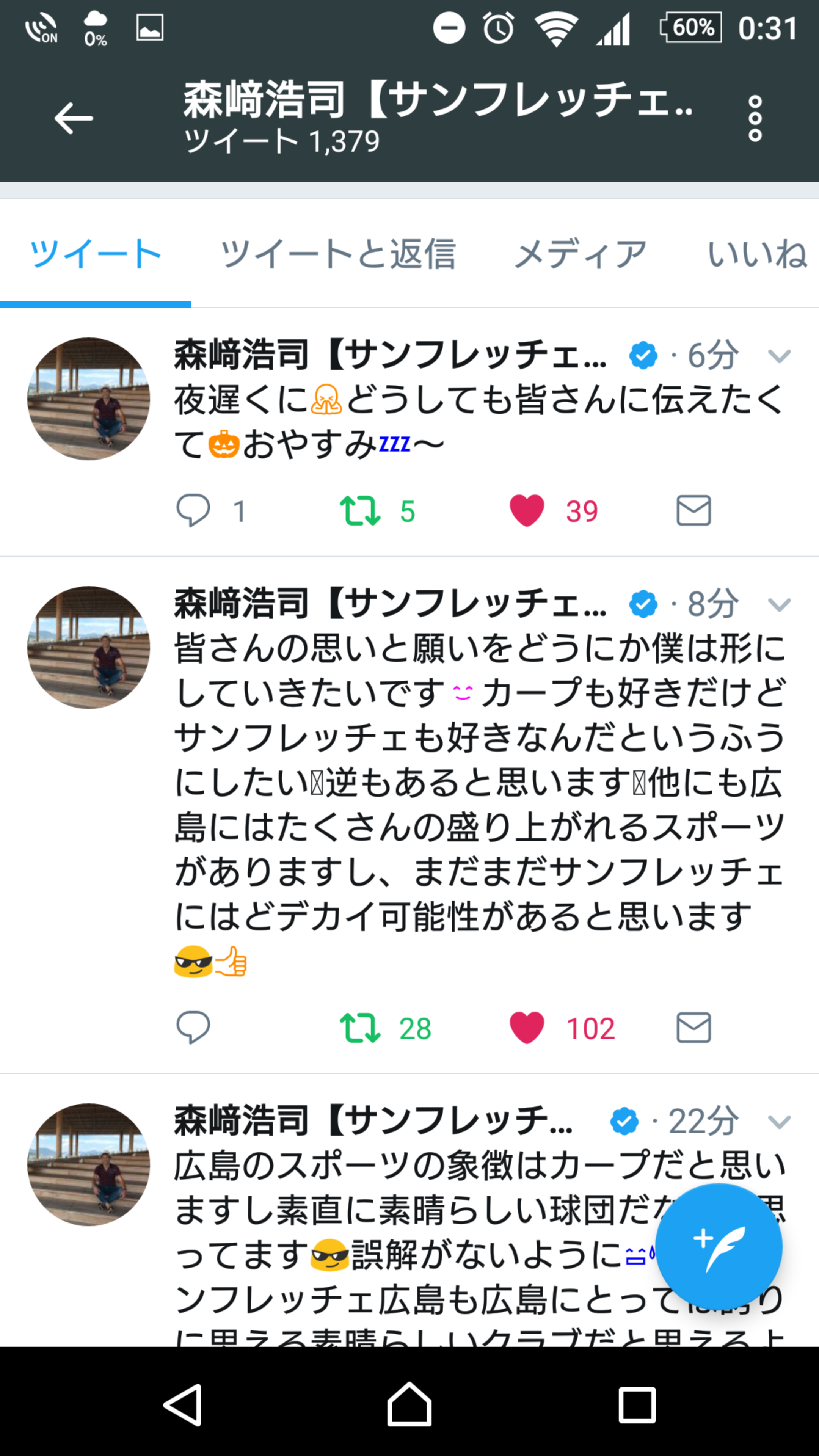Open author name link on 22分 tweet
Image resolution: width=819 pixels, height=1456 pixels.
click(x=373, y=1121)
